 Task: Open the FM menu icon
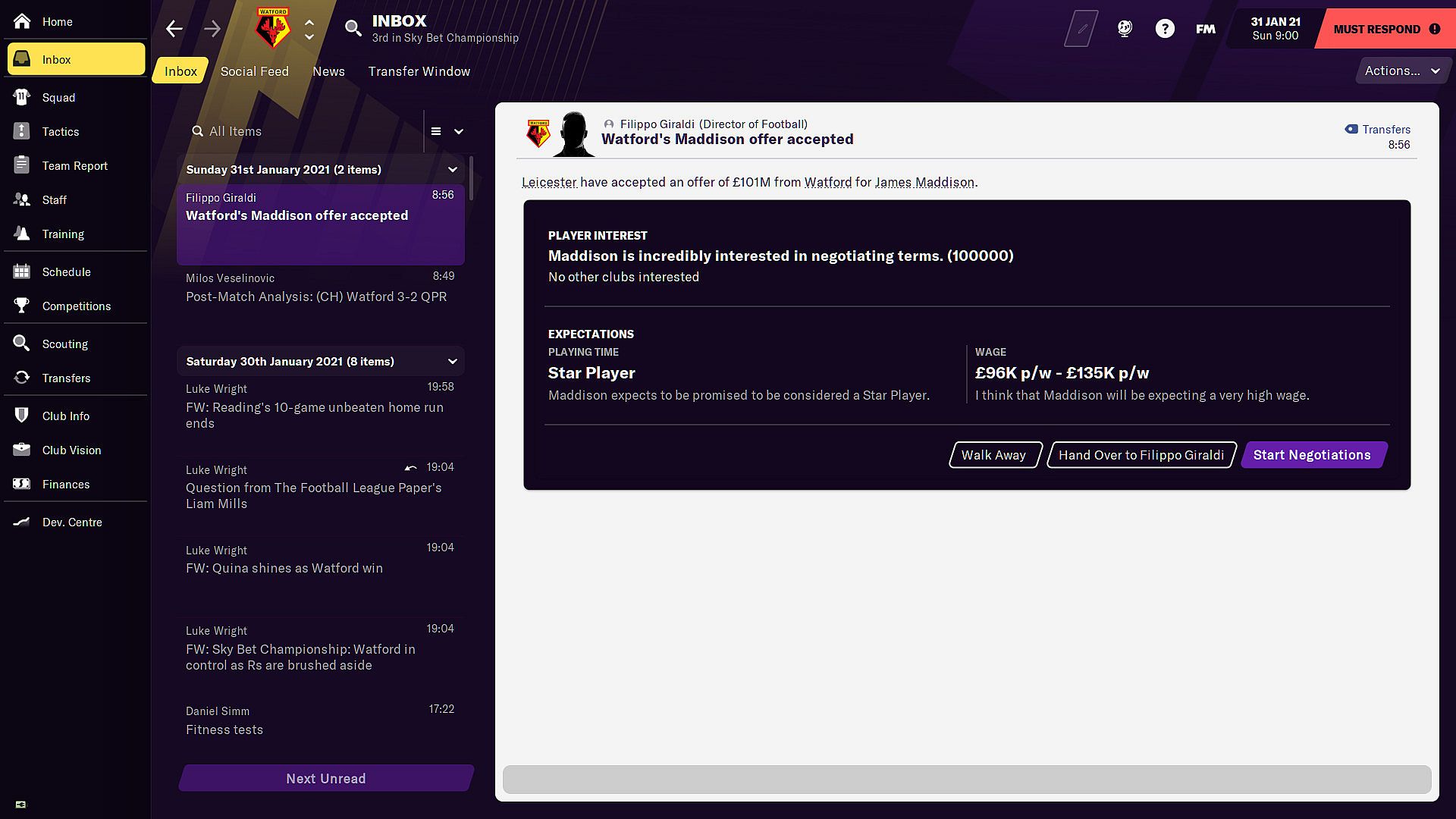tap(1205, 29)
